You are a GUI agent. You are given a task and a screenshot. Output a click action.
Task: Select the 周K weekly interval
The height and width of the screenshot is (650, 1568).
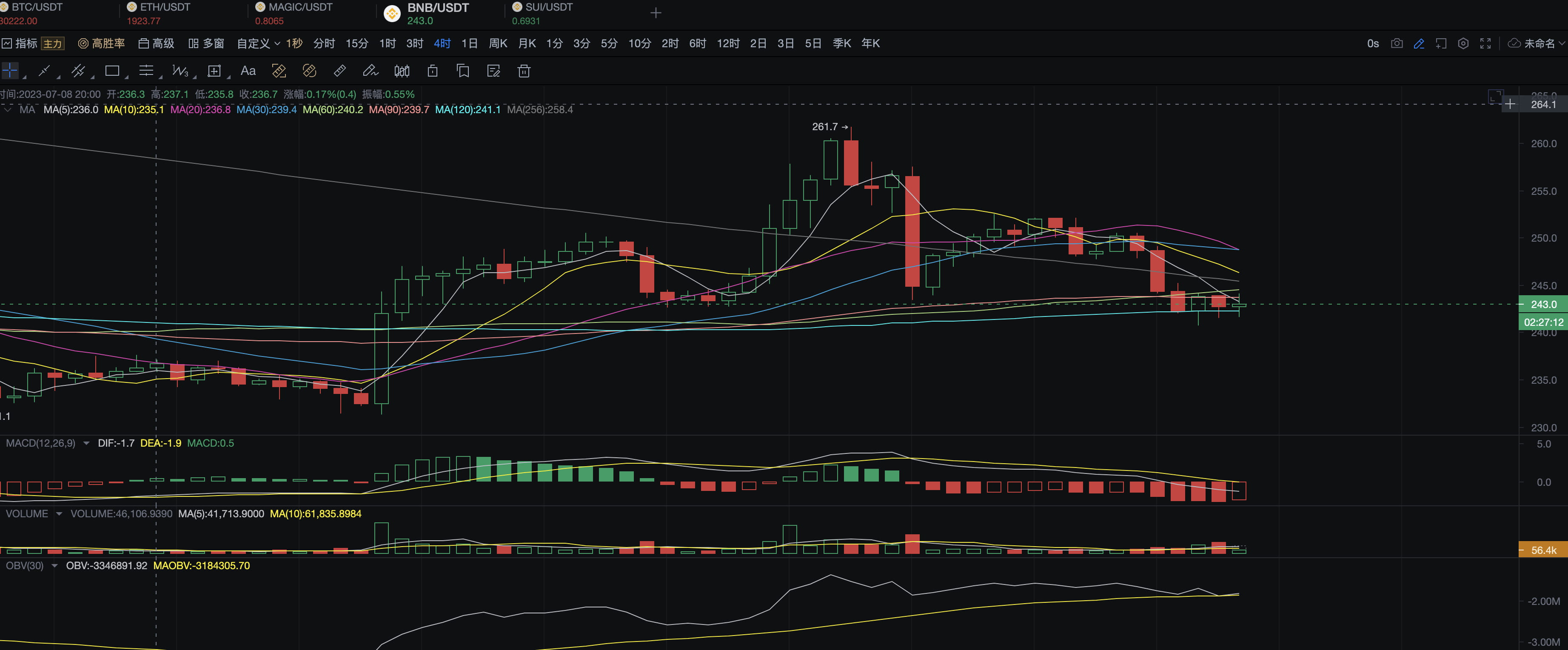(x=498, y=43)
